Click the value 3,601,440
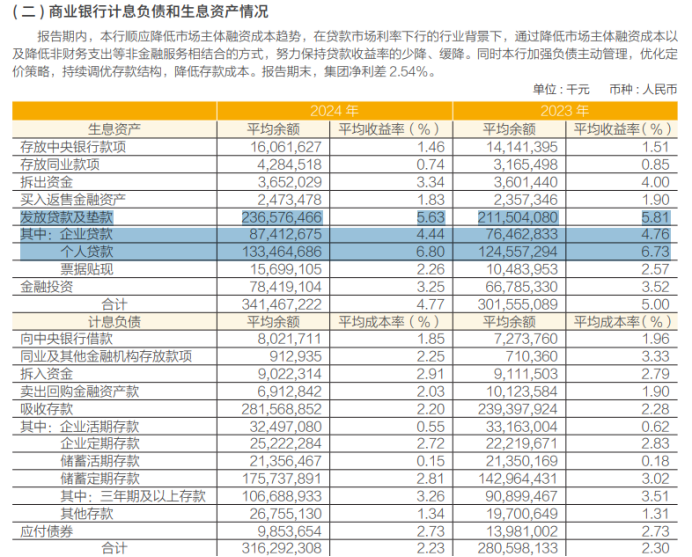The image size is (692, 557). (525, 182)
